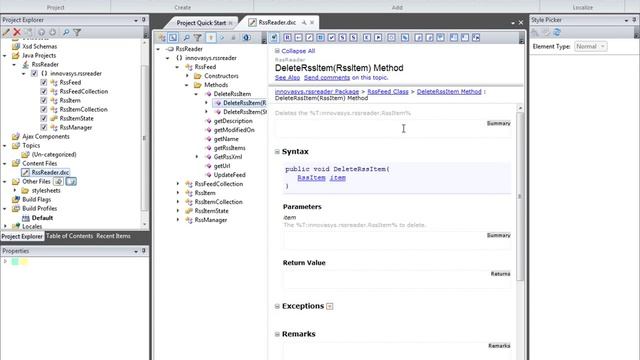The image size is (640, 360).
Task: Click the pin icon on the Properties panel header
Action: tap(144, 251)
